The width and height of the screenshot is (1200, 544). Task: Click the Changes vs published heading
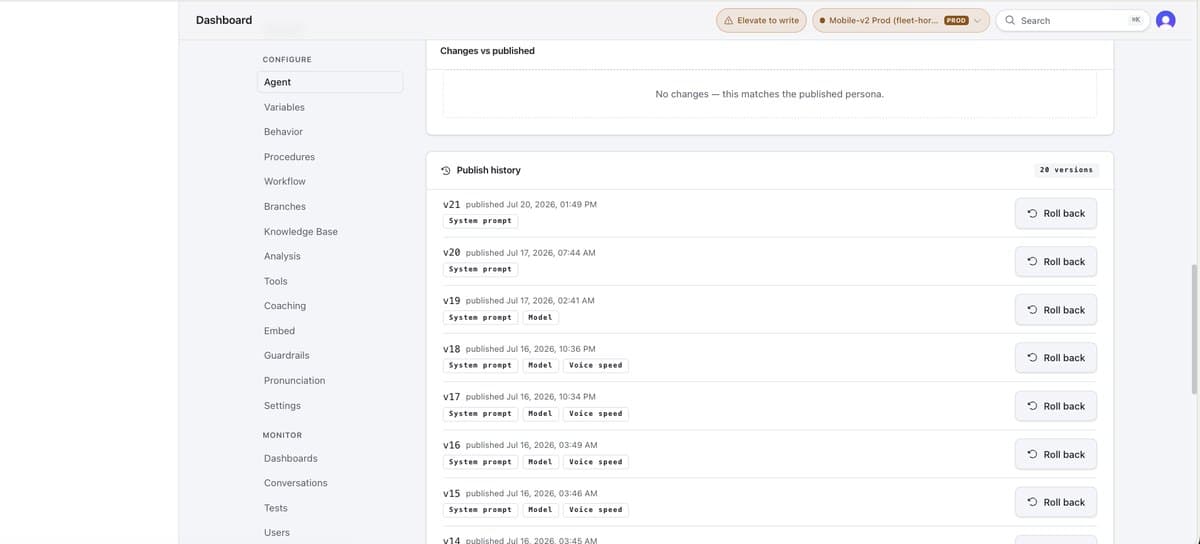(487, 51)
